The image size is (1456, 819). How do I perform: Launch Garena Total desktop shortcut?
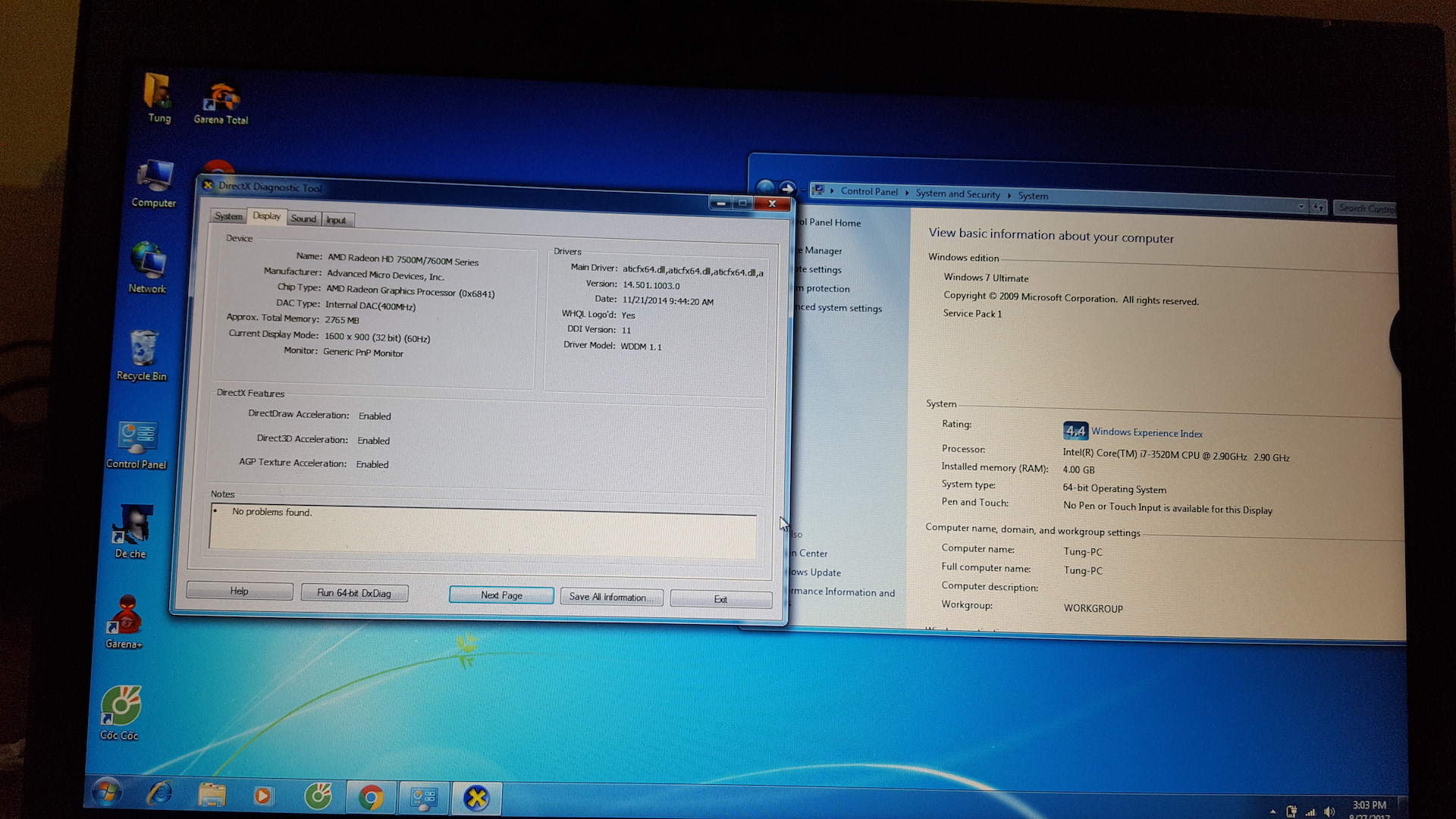click(x=221, y=103)
